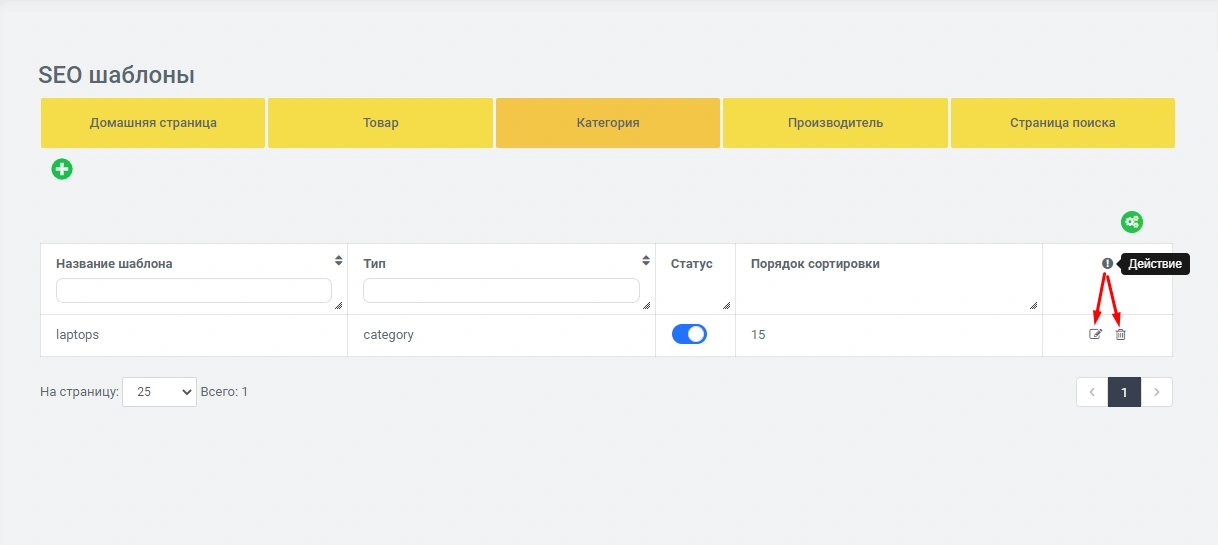
Task: Select the Категория tab
Action: (608, 123)
